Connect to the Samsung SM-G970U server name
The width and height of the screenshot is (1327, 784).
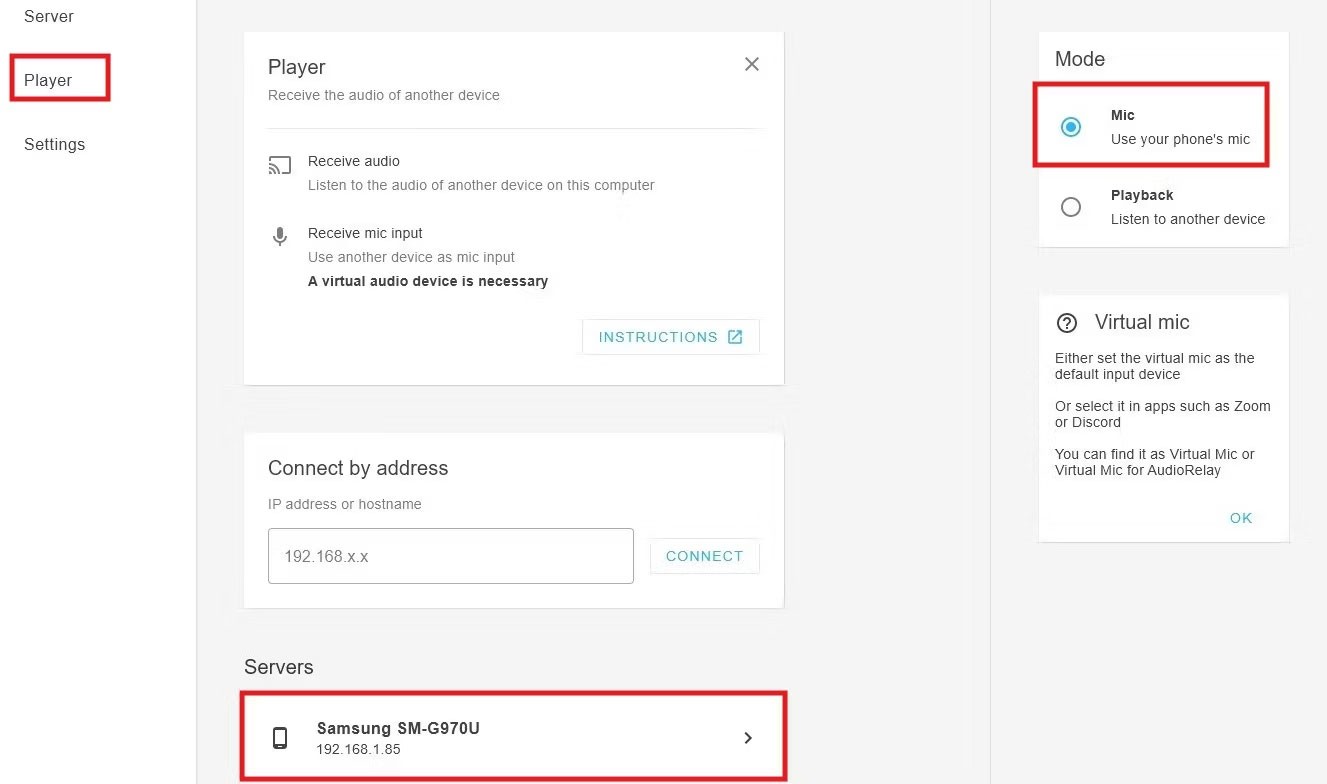pyautogui.click(x=398, y=728)
